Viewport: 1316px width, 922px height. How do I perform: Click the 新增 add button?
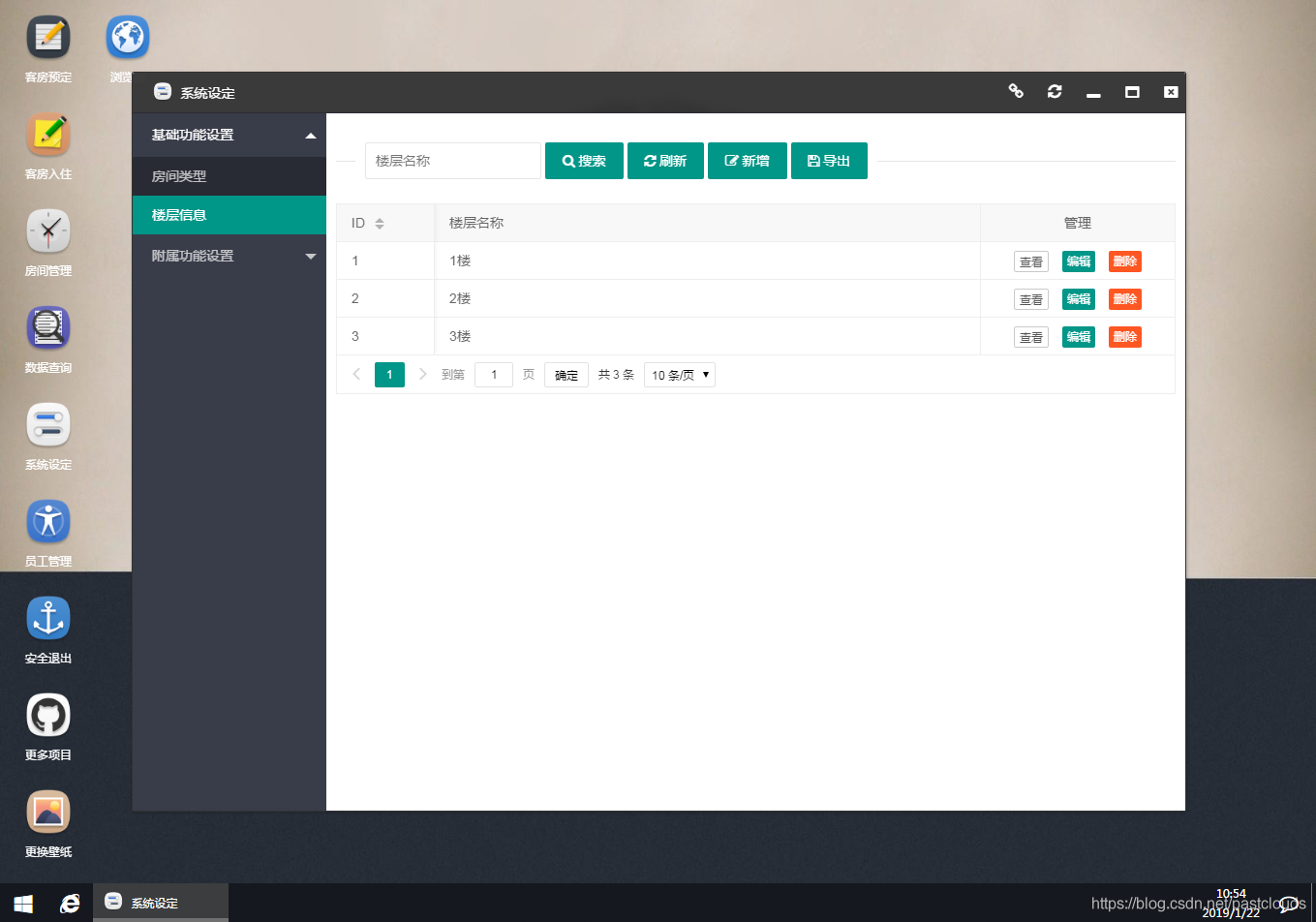pyautogui.click(x=748, y=161)
